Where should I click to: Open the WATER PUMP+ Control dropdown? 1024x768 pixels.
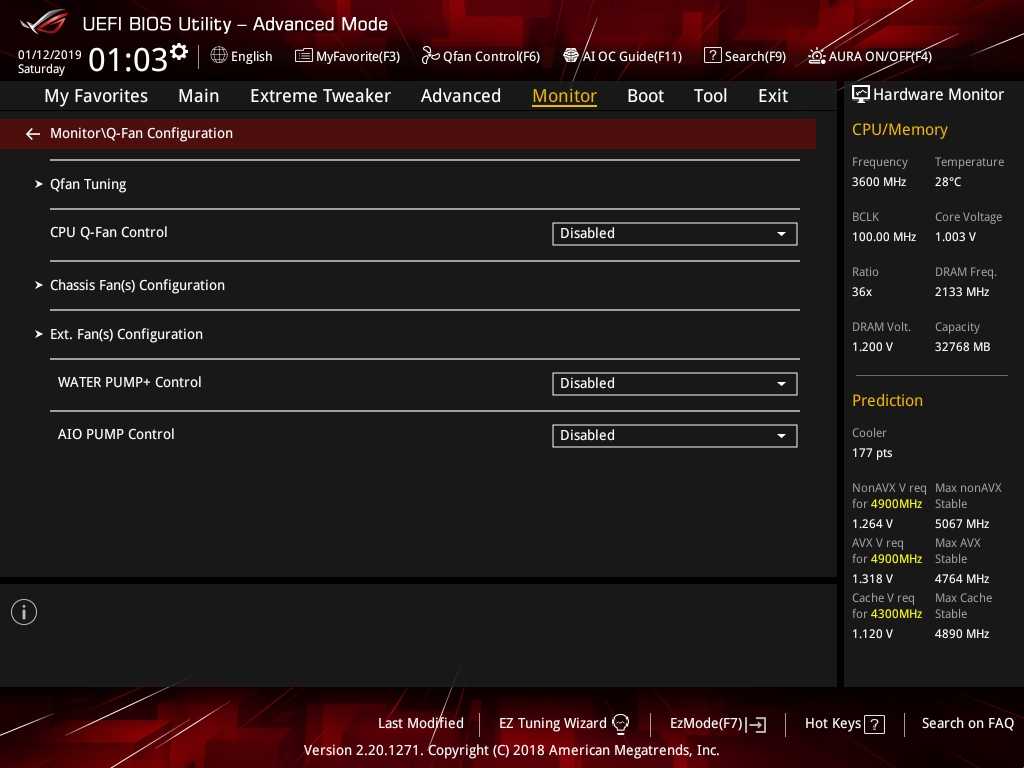674,384
